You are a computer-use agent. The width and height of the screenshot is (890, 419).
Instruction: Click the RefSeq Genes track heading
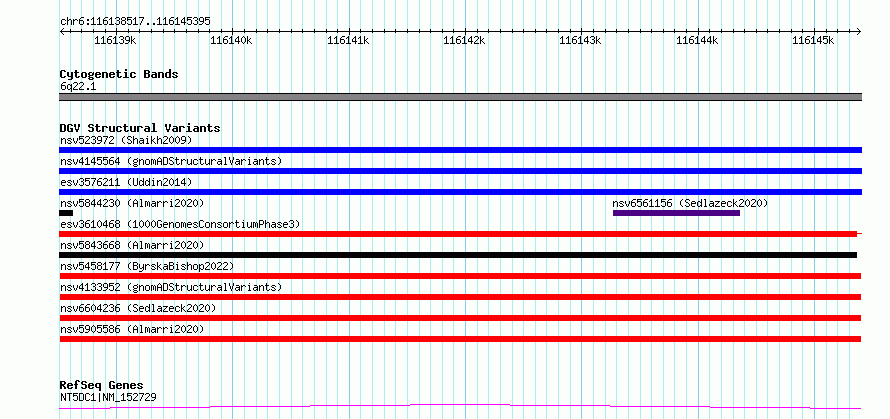click(101, 385)
